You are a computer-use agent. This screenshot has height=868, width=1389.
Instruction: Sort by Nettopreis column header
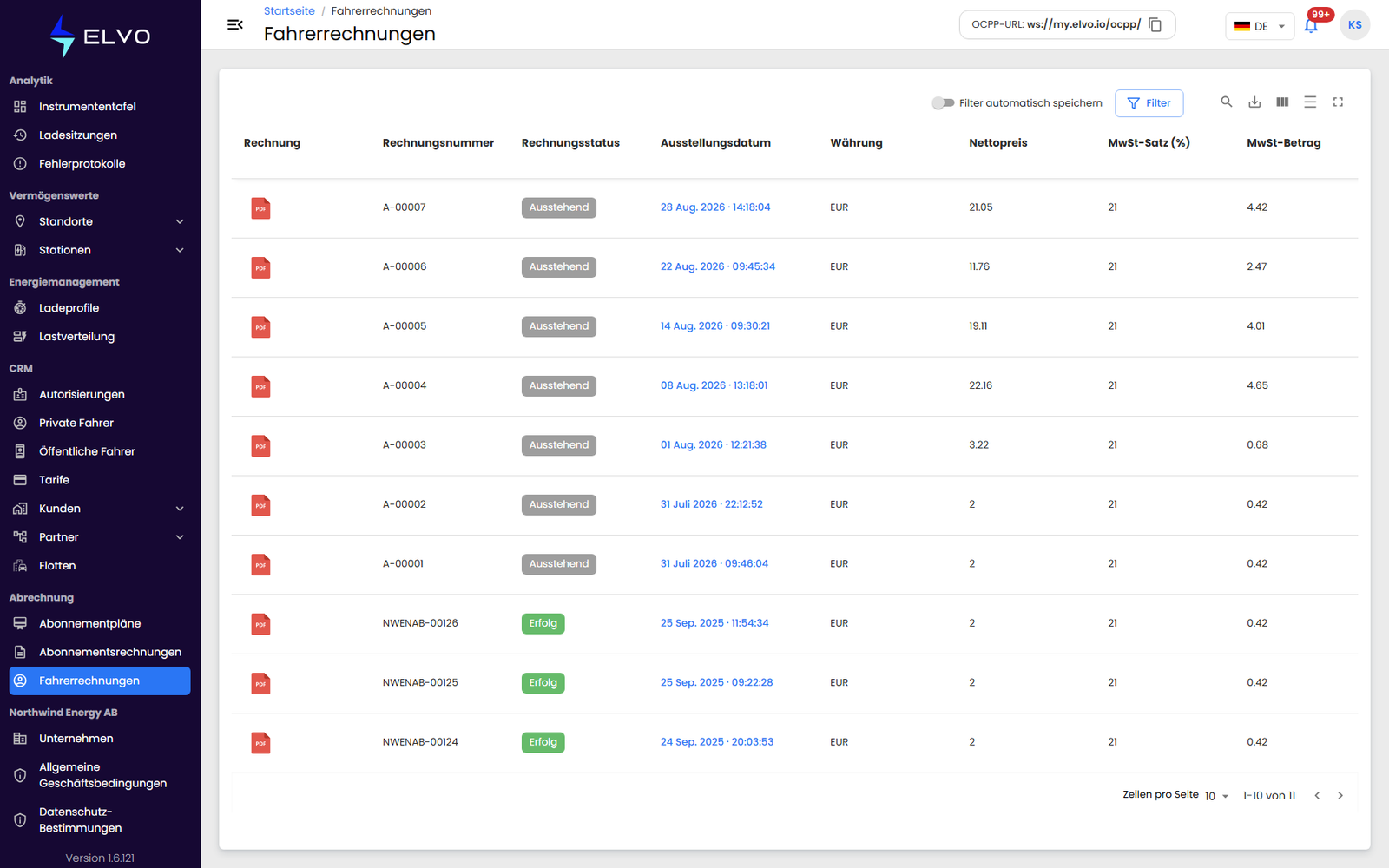(998, 143)
